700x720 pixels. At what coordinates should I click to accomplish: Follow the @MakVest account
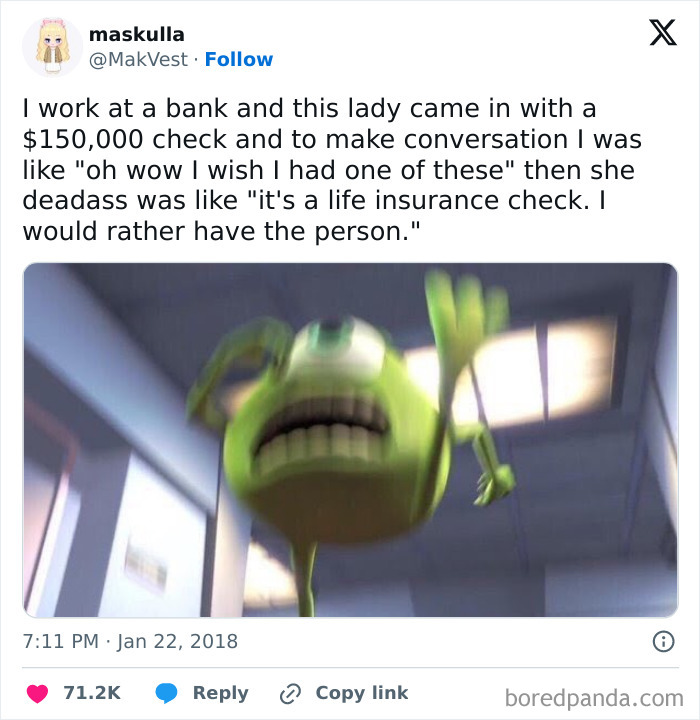[239, 59]
